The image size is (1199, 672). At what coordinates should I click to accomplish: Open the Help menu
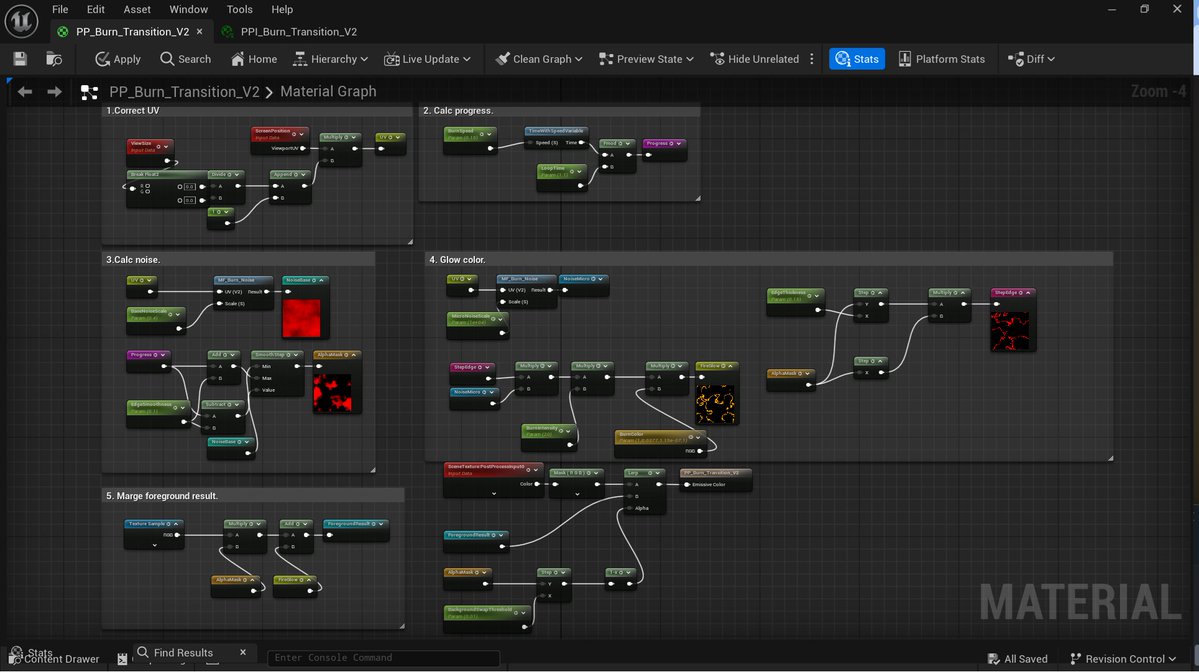282,9
